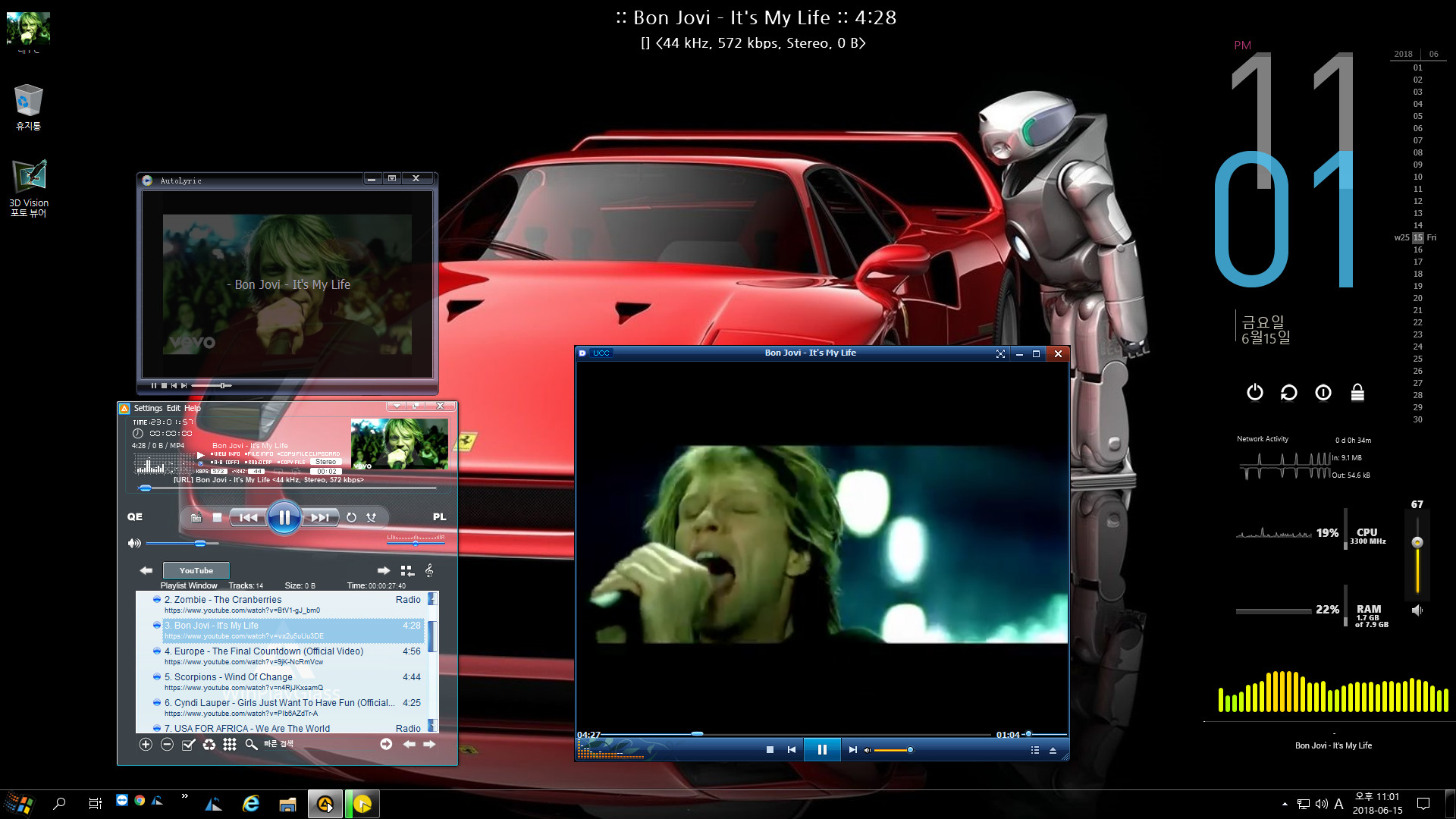This screenshot has height=819, width=1456.
Task: Open the Settings menu
Action: [148, 408]
